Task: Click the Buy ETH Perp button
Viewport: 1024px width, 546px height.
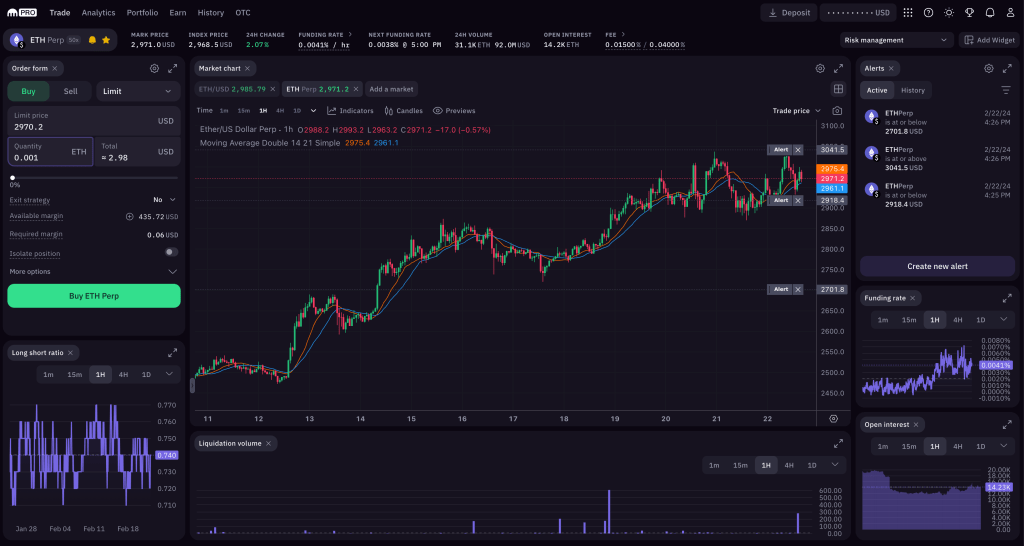Action: 94,296
